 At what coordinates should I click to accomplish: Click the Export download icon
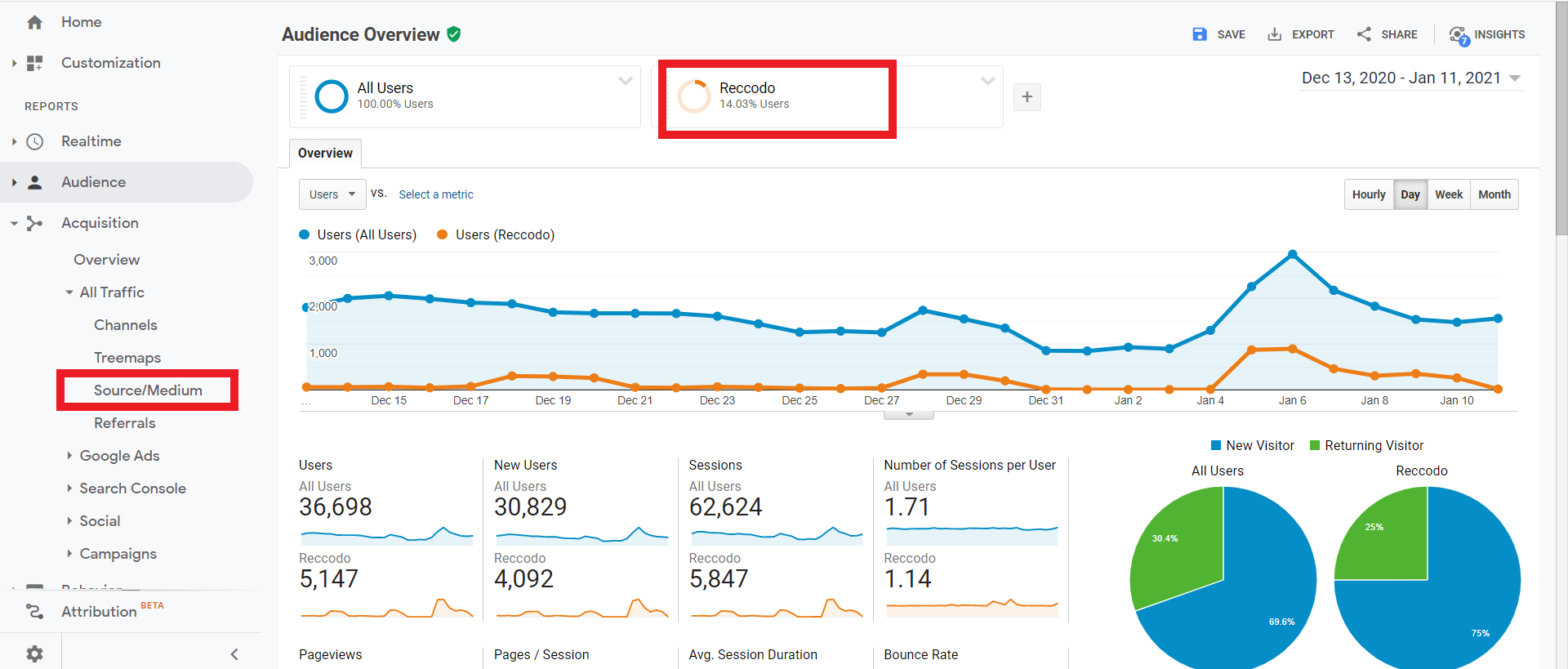coord(1274,34)
